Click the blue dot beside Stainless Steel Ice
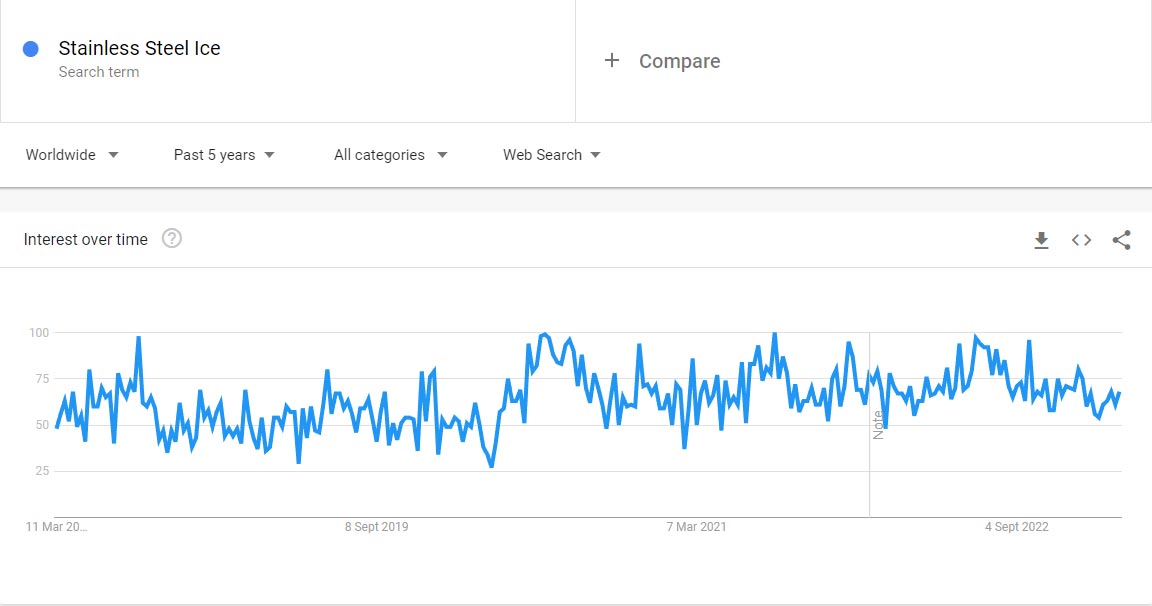 pos(31,49)
